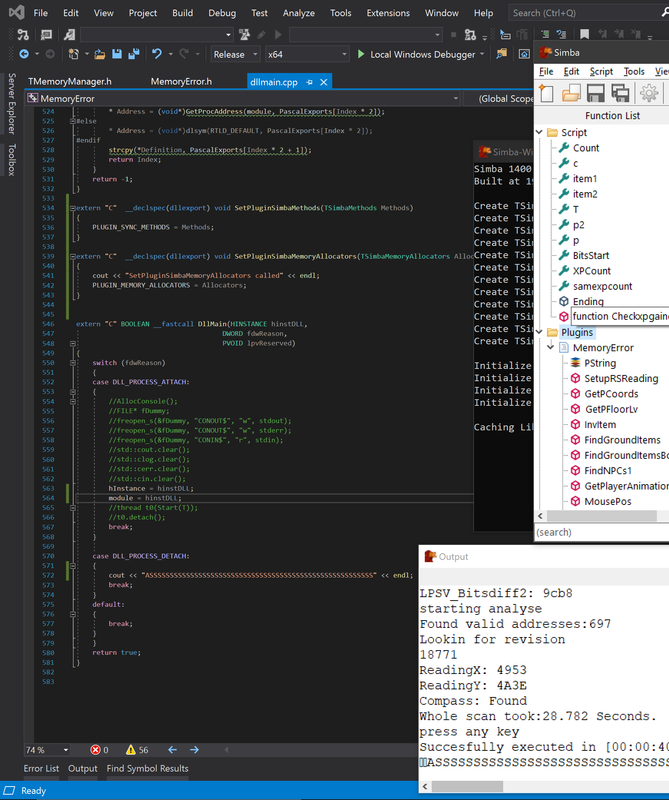
Task: Click the feedback comment icon in top toolbar
Action: (46, 34)
